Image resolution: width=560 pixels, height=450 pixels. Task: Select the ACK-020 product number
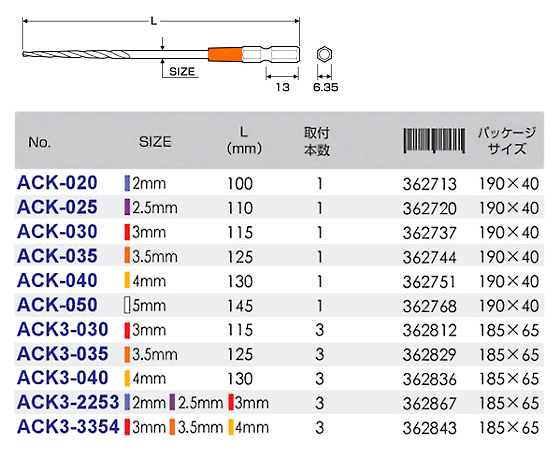[x=57, y=183]
